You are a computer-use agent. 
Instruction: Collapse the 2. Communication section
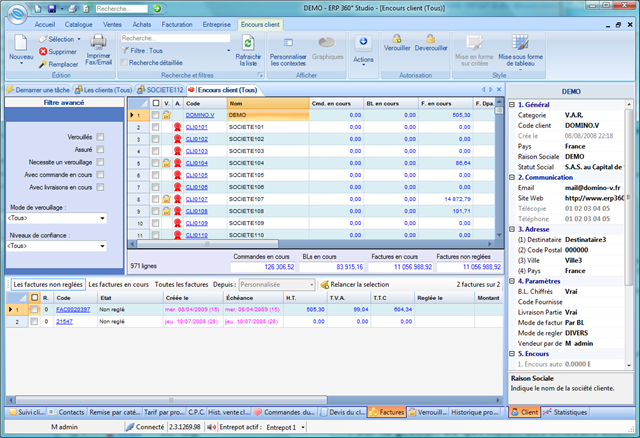click(512, 178)
